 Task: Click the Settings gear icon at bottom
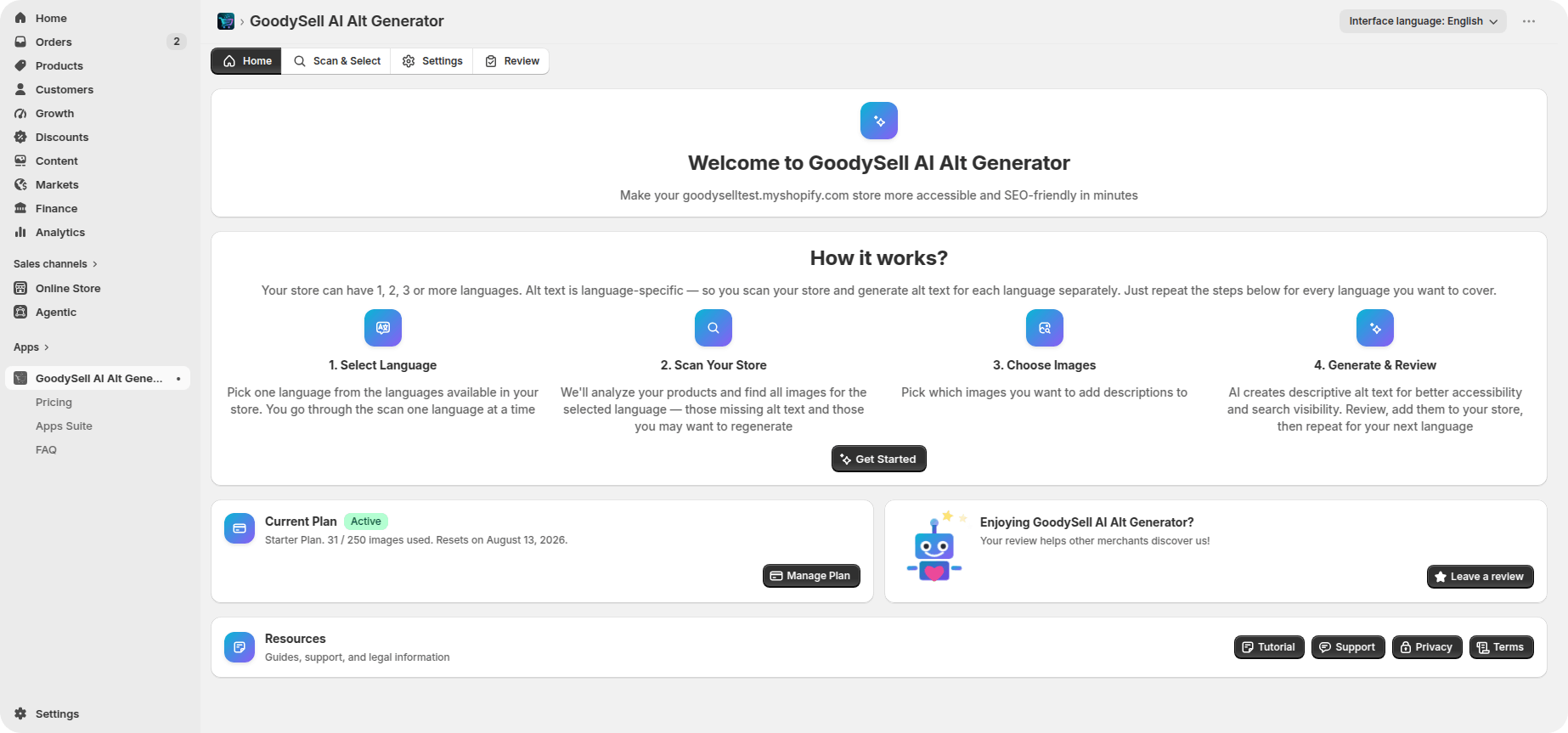(x=20, y=713)
